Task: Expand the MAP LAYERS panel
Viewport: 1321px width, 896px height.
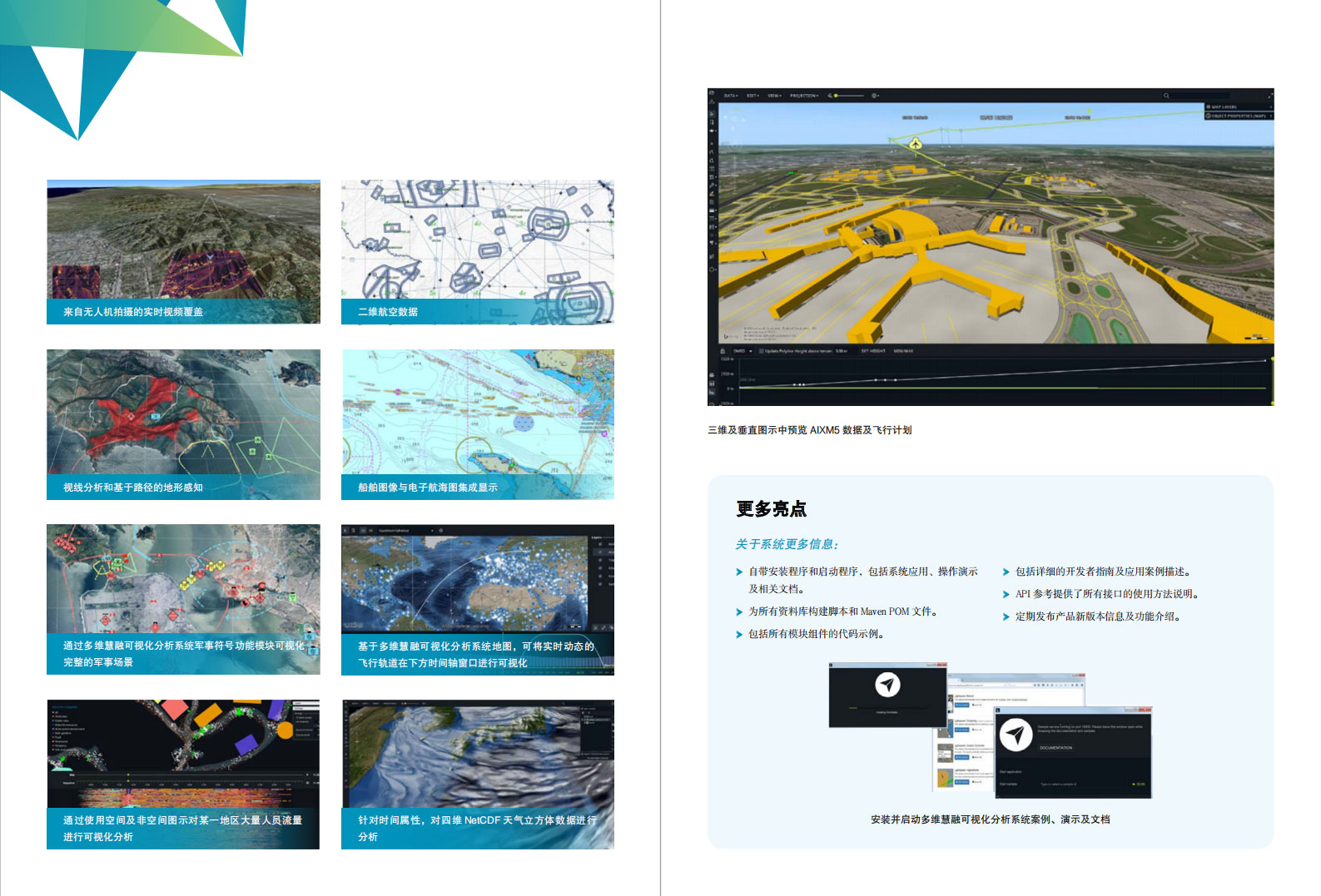Action: coord(1238,107)
